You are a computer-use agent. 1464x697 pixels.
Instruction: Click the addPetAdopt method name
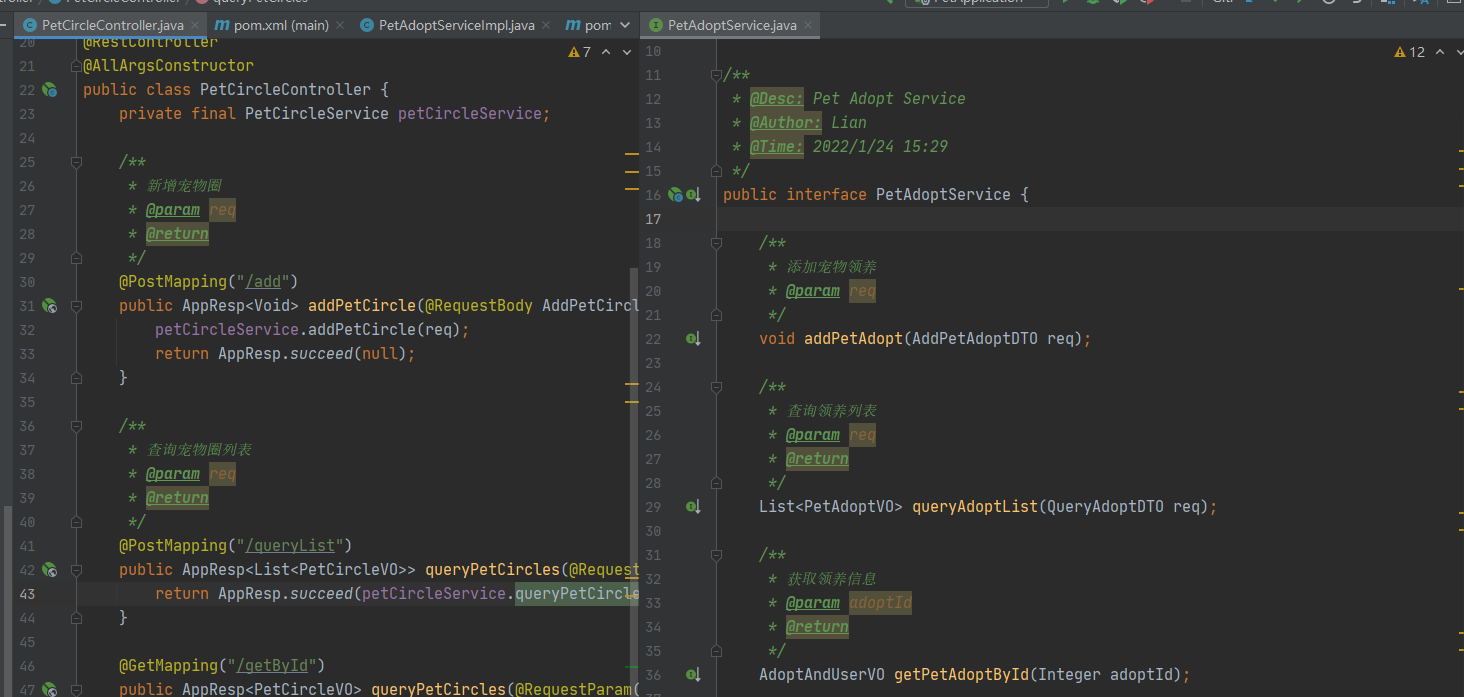click(x=854, y=338)
